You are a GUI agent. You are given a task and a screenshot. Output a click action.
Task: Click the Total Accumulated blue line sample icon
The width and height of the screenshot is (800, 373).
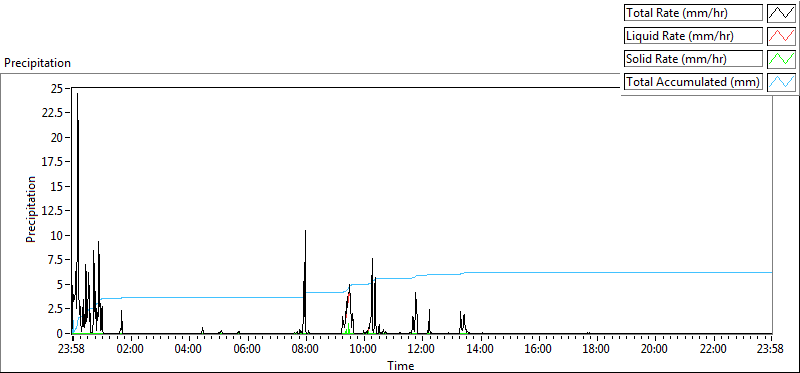[x=782, y=81]
